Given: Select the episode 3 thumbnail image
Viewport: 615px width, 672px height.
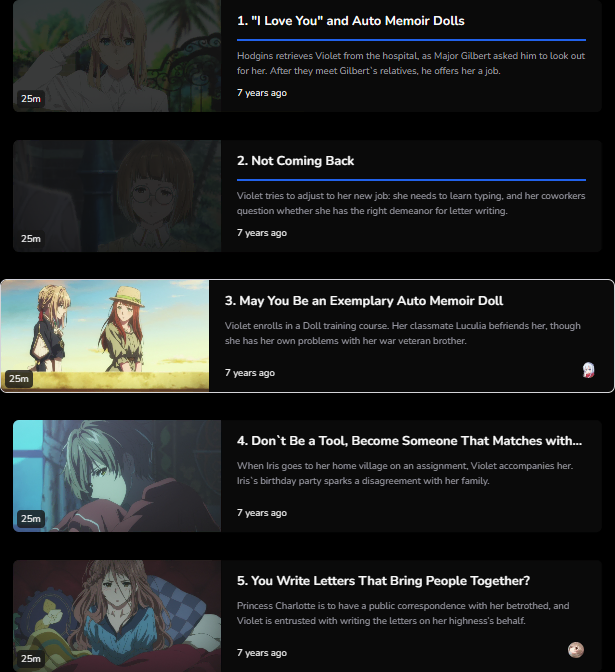Looking at the screenshot, I should point(105,336).
